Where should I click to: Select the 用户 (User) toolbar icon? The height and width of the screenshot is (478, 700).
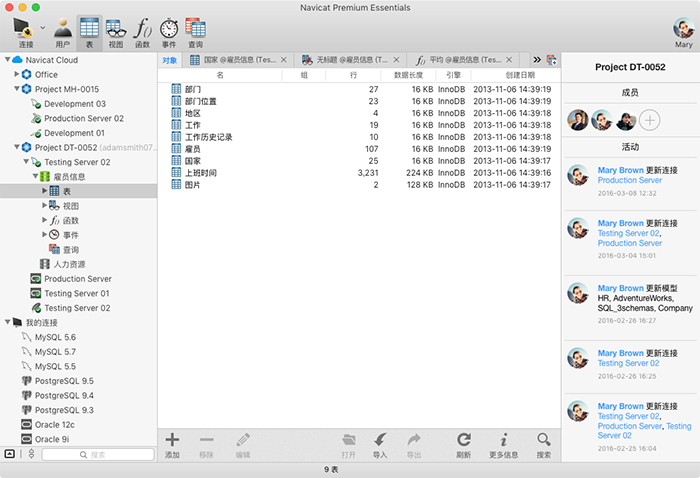click(62, 32)
